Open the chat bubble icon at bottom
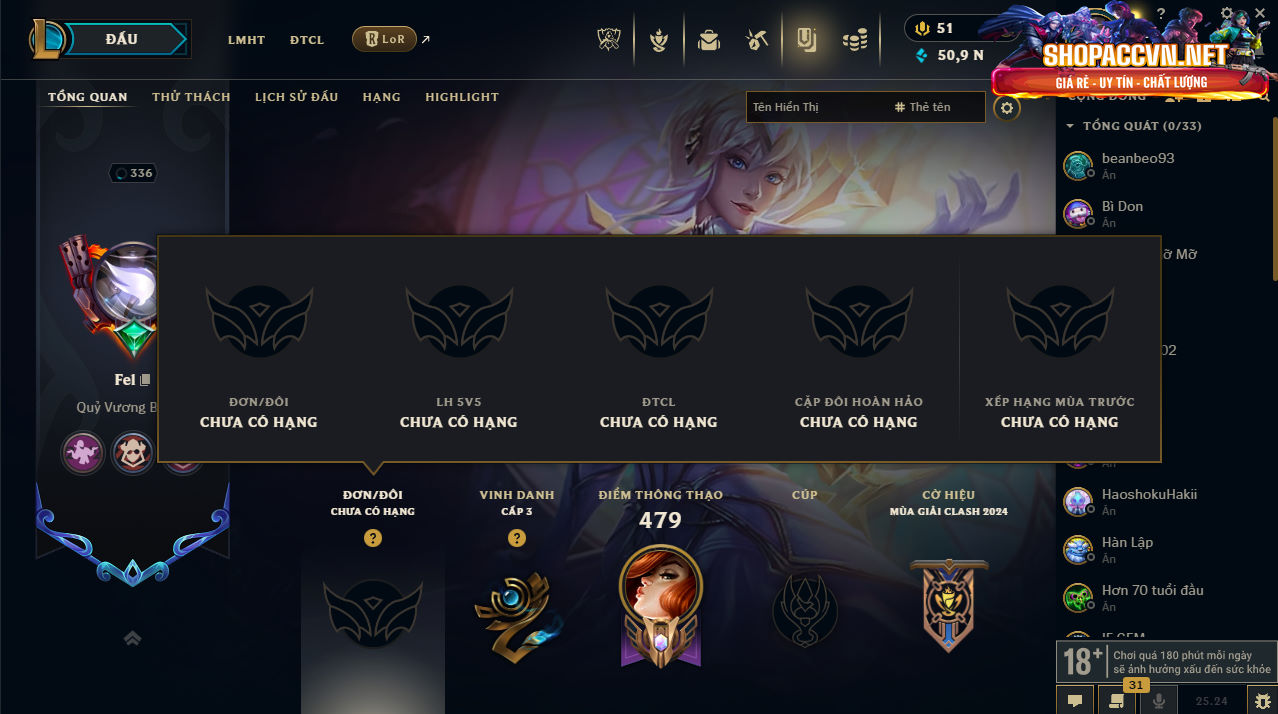 [x=1075, y=701]
